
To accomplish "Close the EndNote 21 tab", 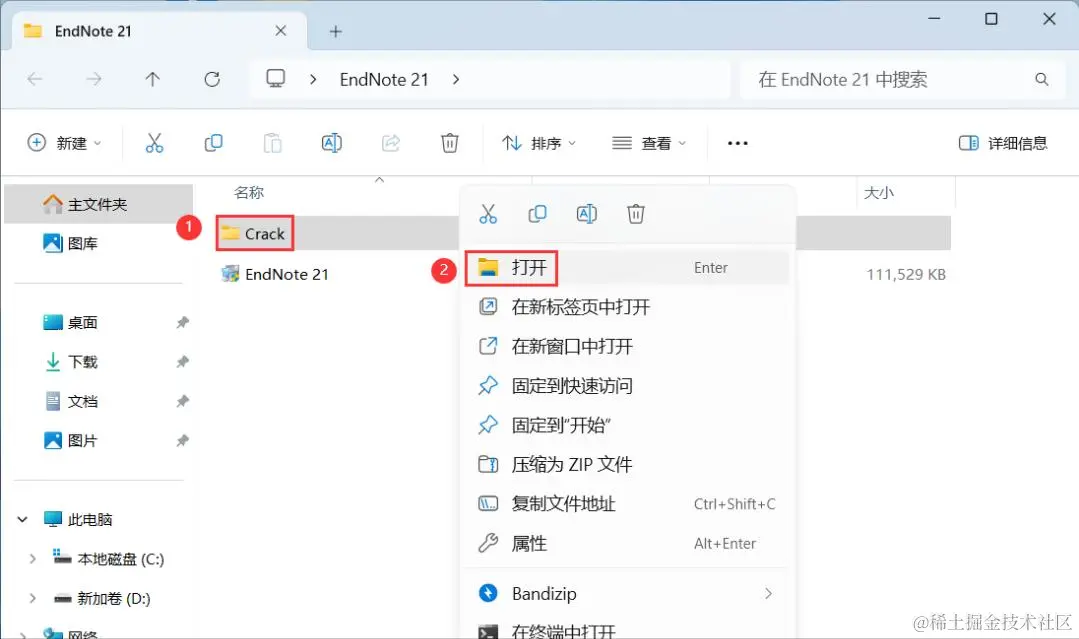I will pos(281,30).
